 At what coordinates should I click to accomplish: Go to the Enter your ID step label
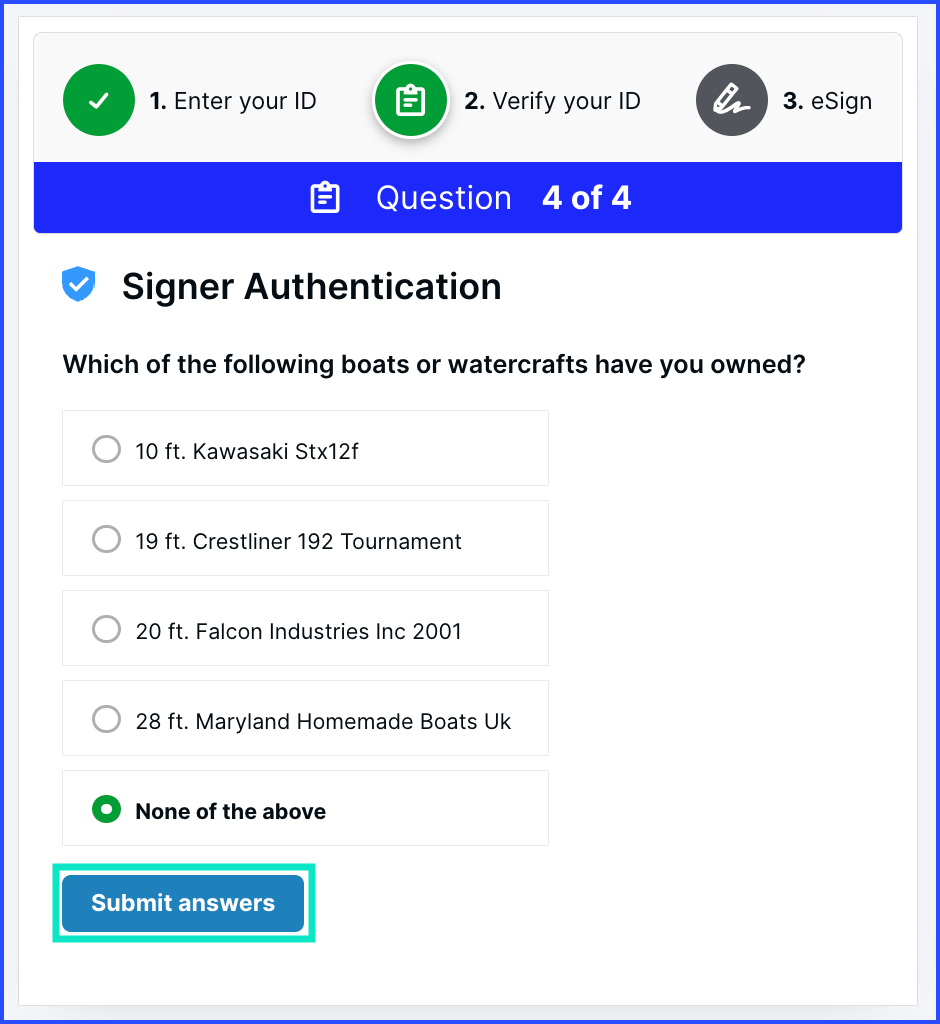pos(233,101)
